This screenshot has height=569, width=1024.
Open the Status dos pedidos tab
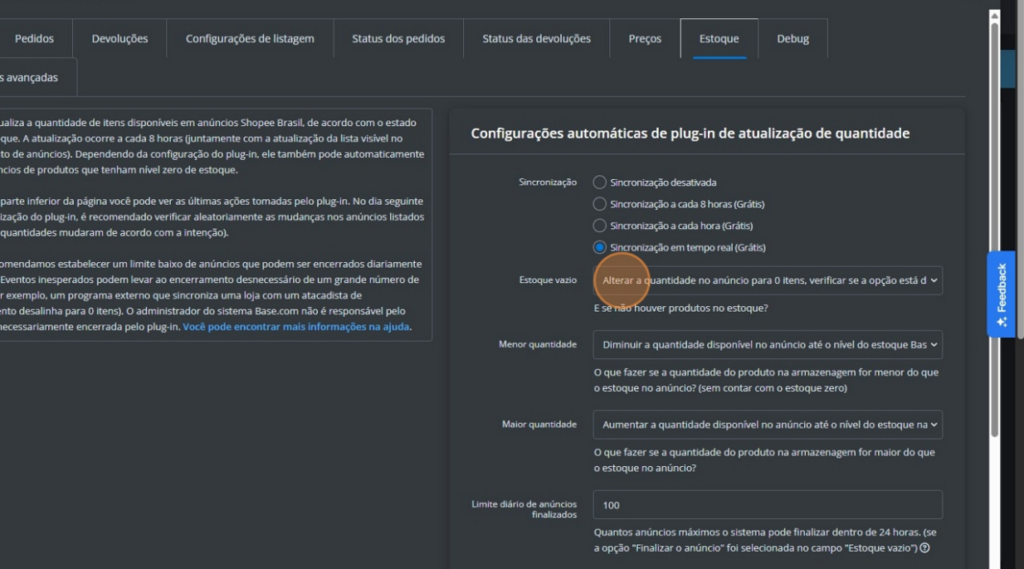pos(398,39)
